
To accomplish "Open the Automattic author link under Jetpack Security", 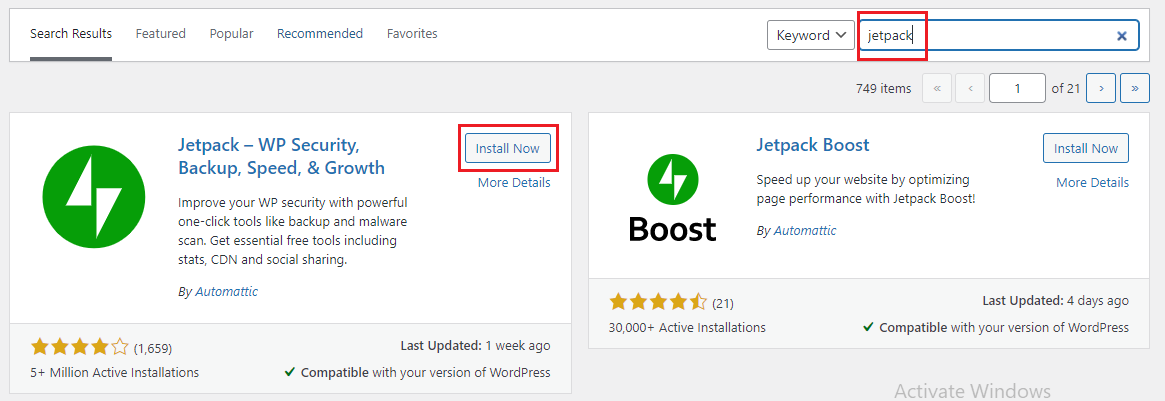I will click(227, 292).
